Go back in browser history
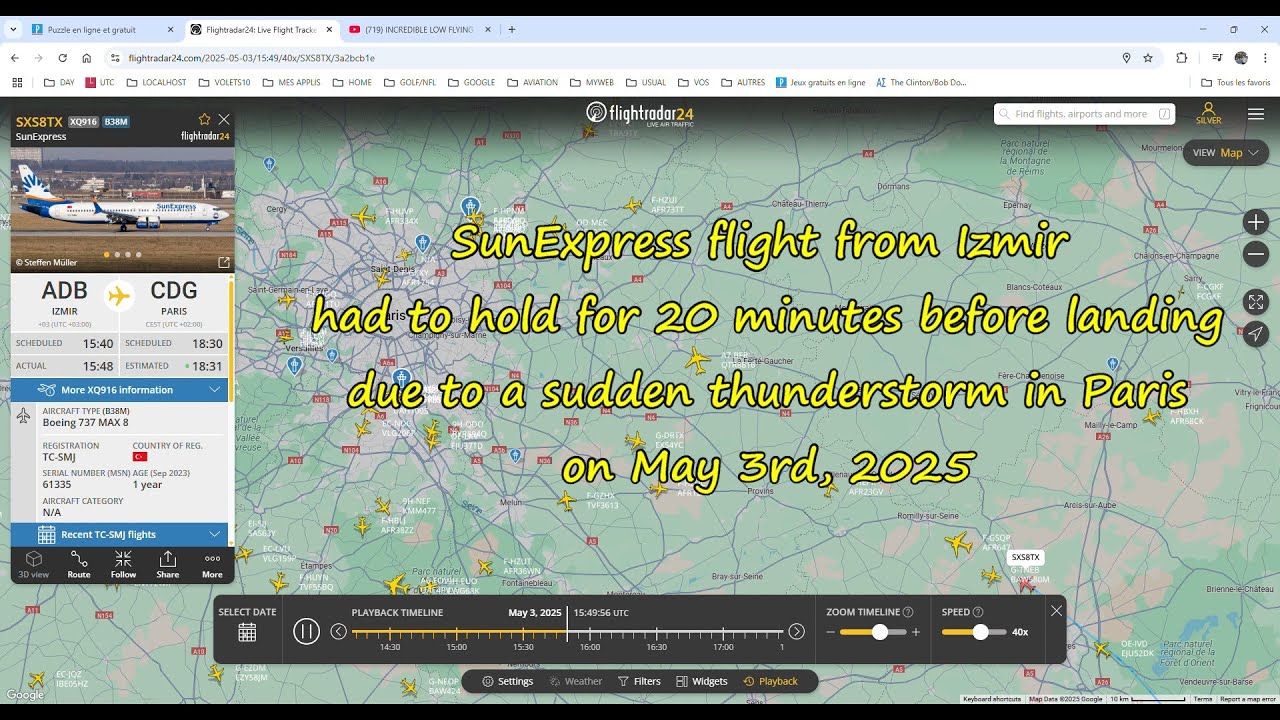 (14, 58)
